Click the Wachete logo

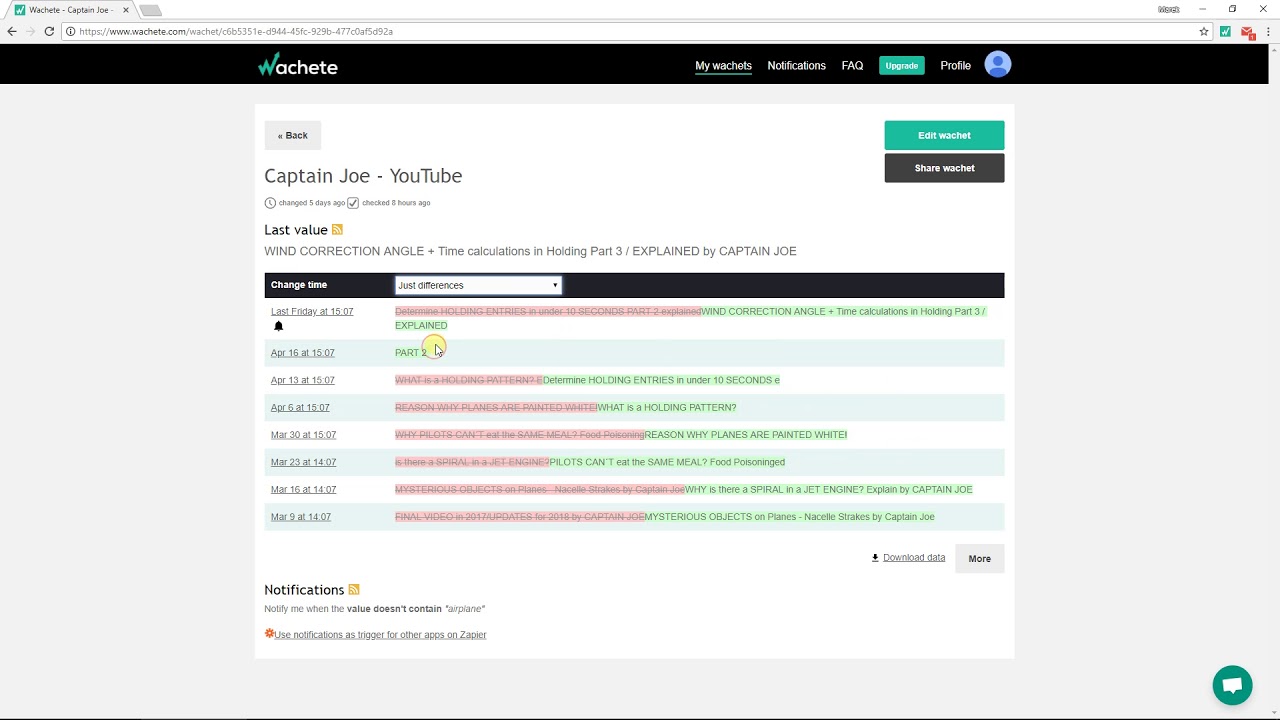coord(298,66)
